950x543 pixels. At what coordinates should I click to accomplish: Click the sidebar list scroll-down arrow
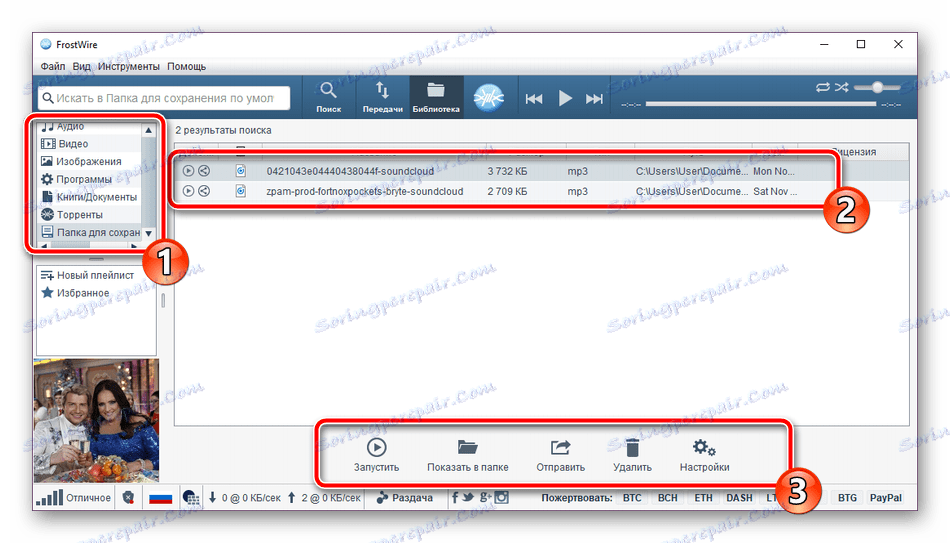point(148,233)
